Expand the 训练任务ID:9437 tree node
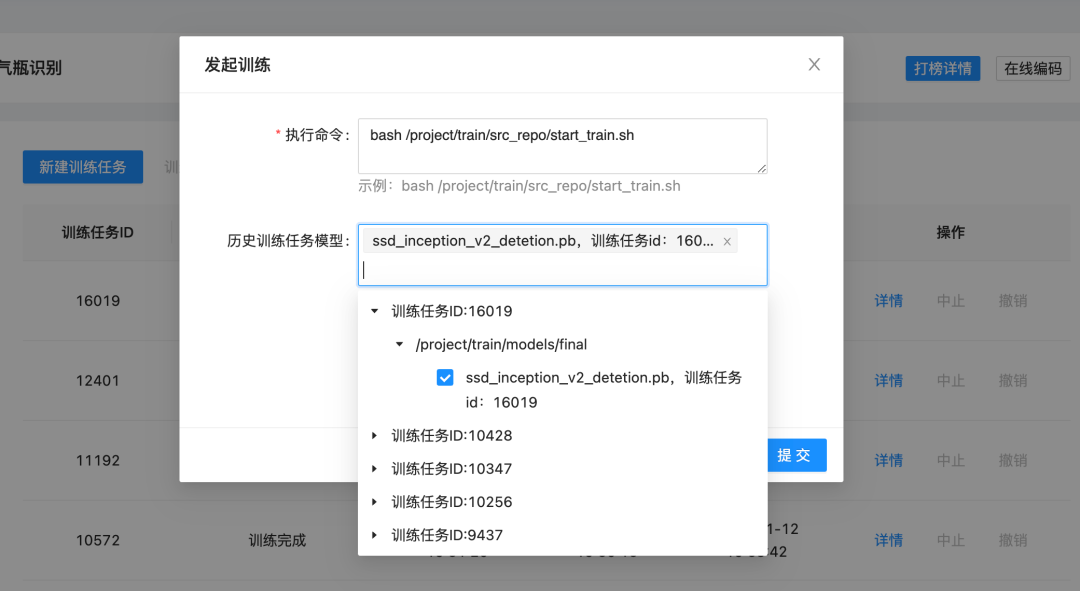The width and height of the screenshot is (1080, 591). 374,535
